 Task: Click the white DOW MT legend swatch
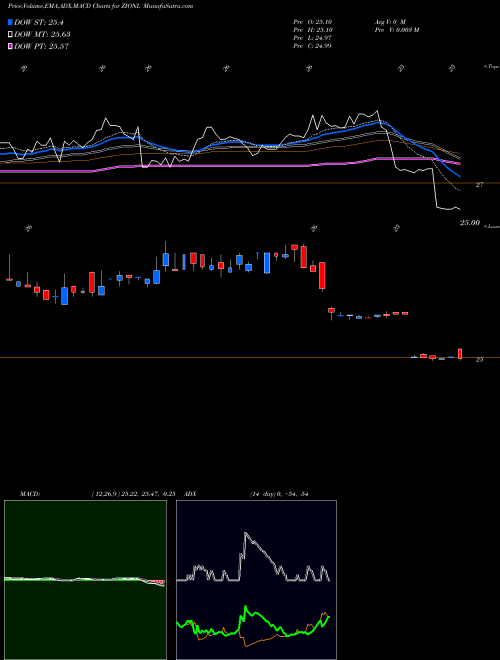10,34
